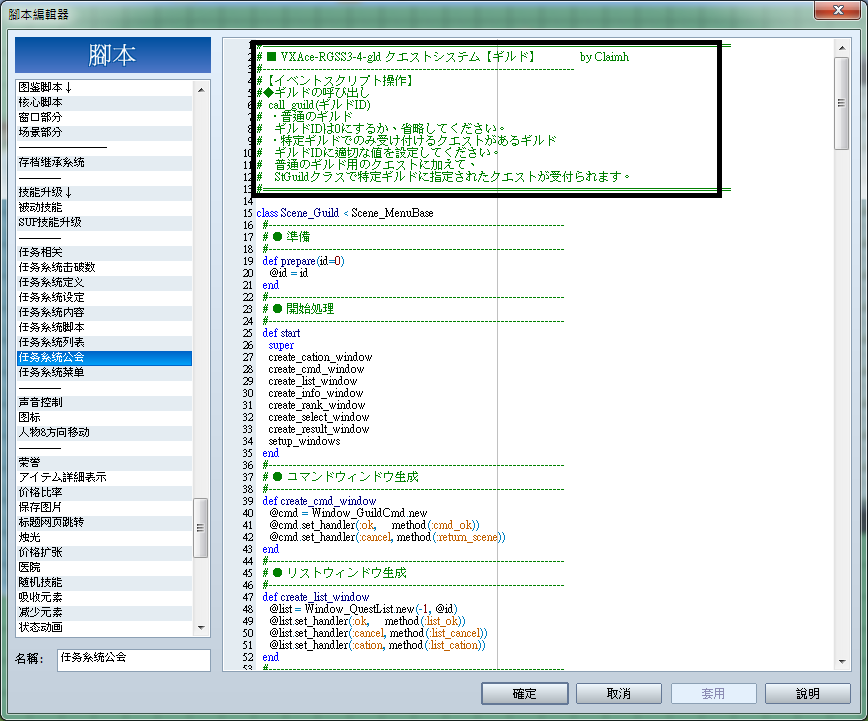Select the 任务相关 script entry
868x721 pixels.
(105, 253)
